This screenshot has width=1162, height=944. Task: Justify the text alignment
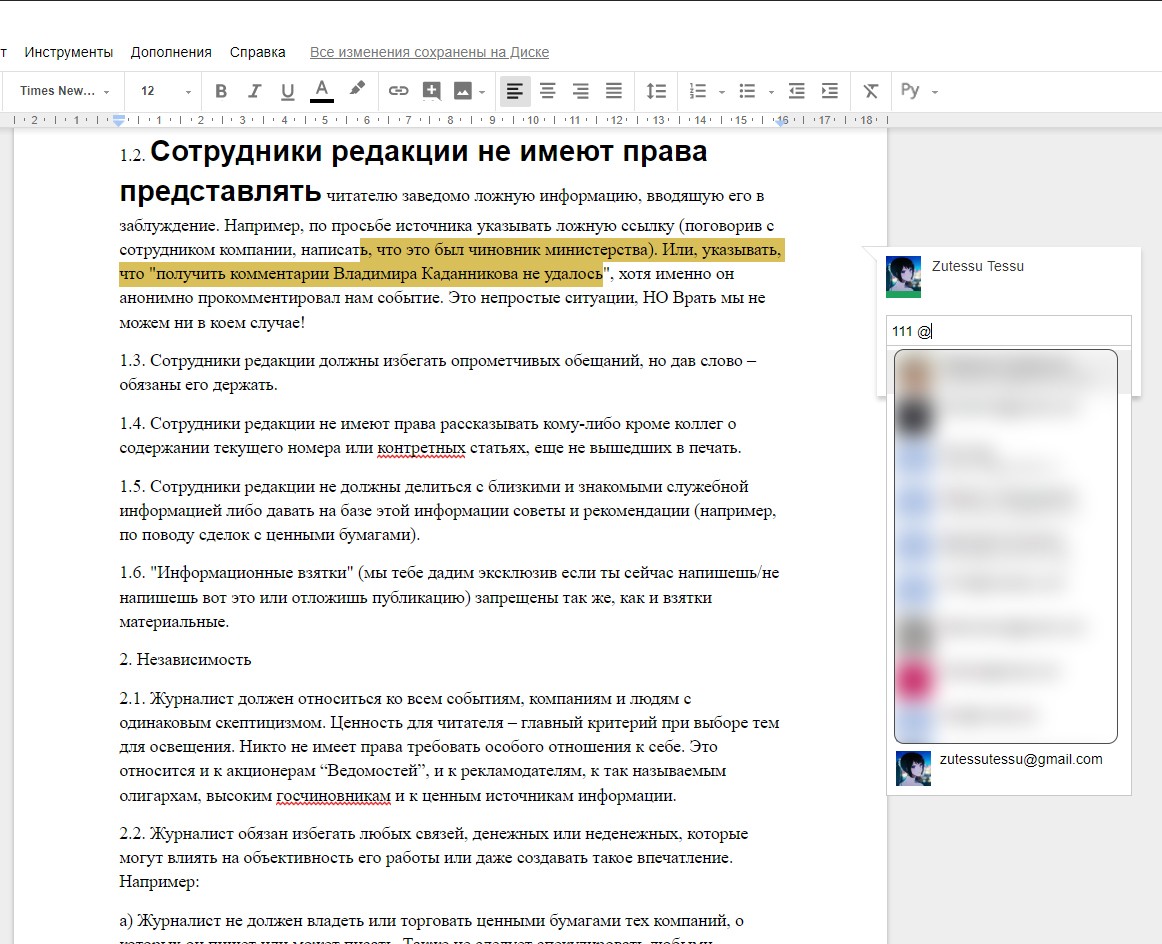pos(614,91)
